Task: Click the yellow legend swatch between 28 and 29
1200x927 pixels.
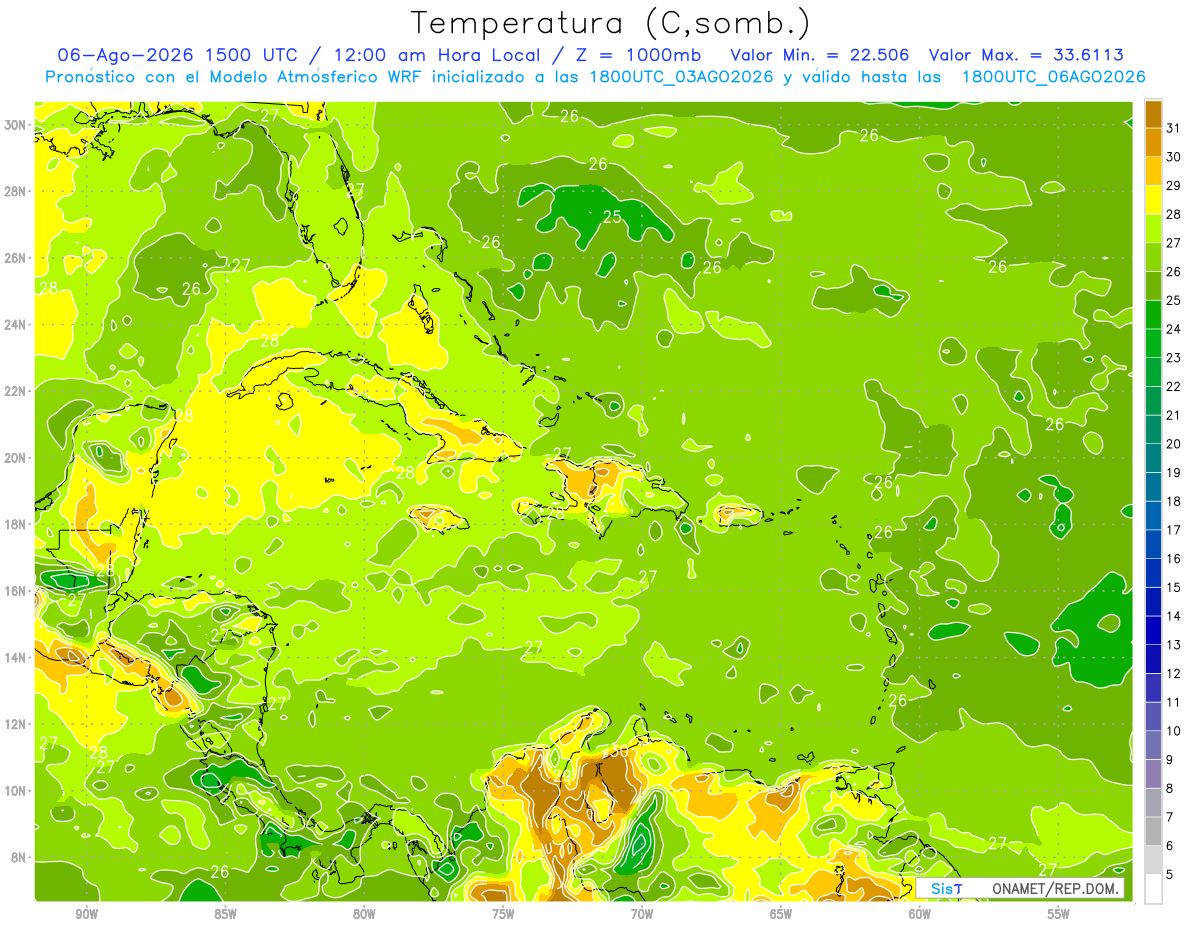Action: [1153, 200]
